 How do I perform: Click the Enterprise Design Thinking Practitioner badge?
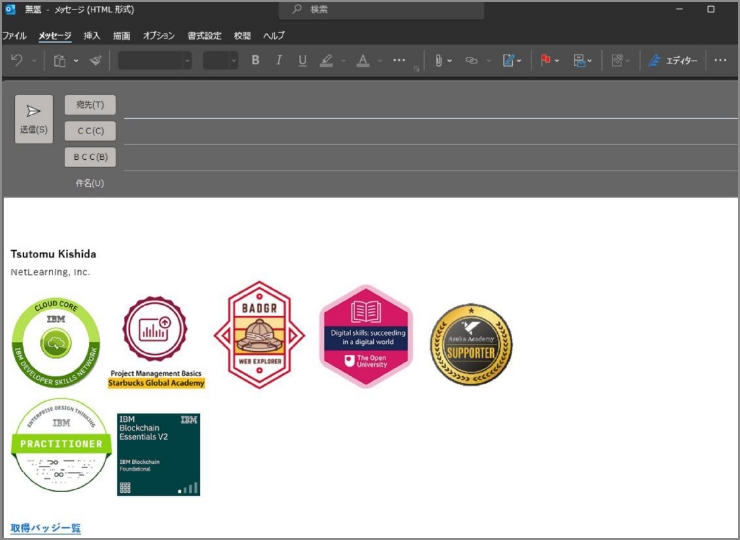tap(61, 445)
